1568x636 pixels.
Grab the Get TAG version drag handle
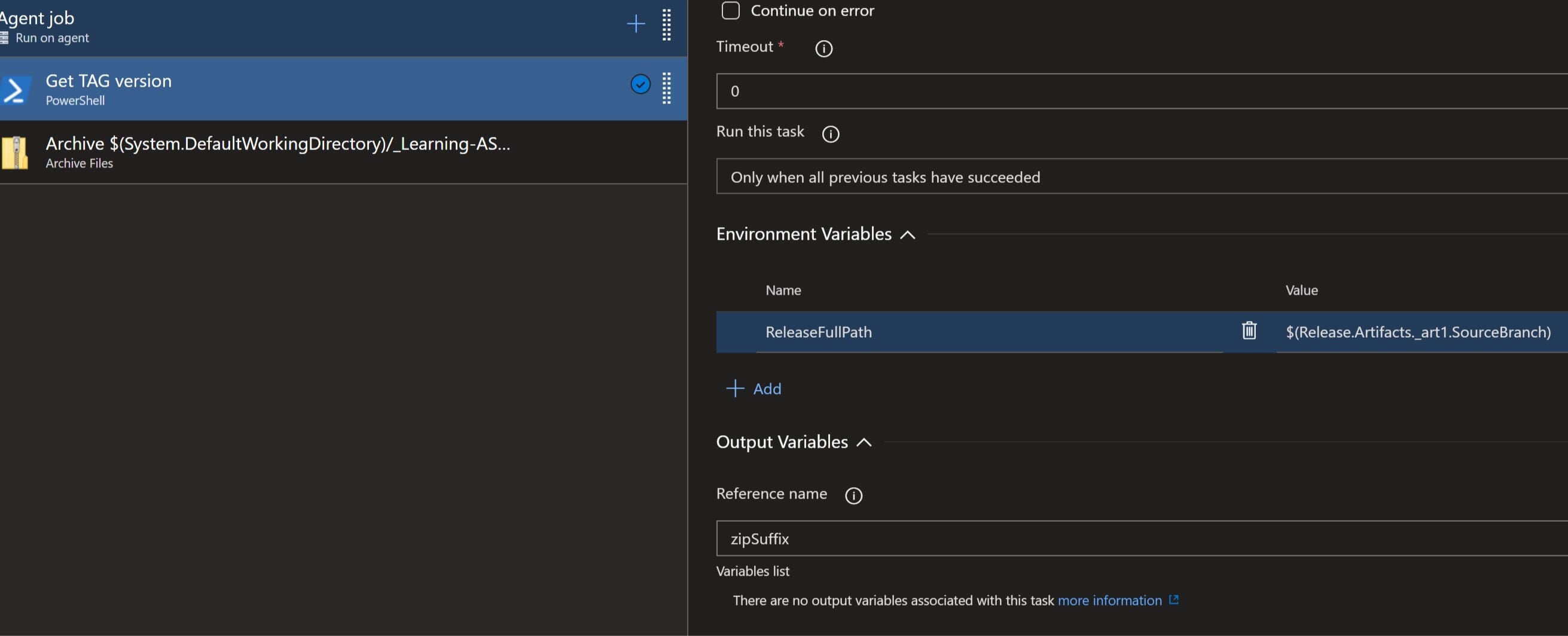tap(666, 88)
